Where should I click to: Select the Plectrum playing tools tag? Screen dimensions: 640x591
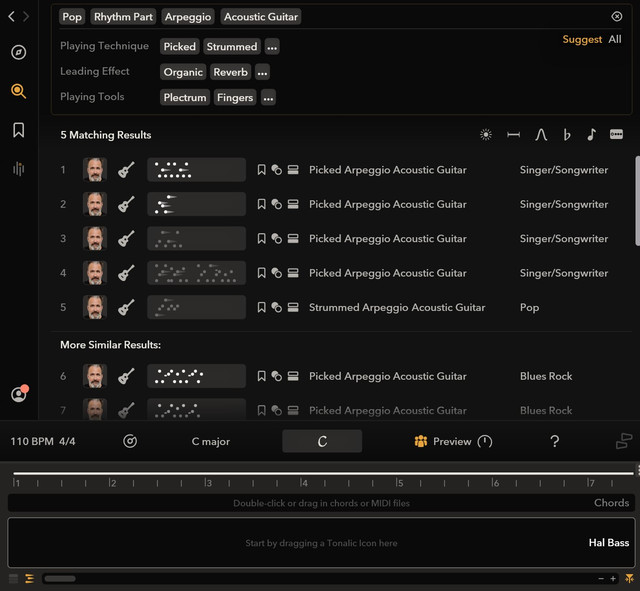[x=185, y=98]
